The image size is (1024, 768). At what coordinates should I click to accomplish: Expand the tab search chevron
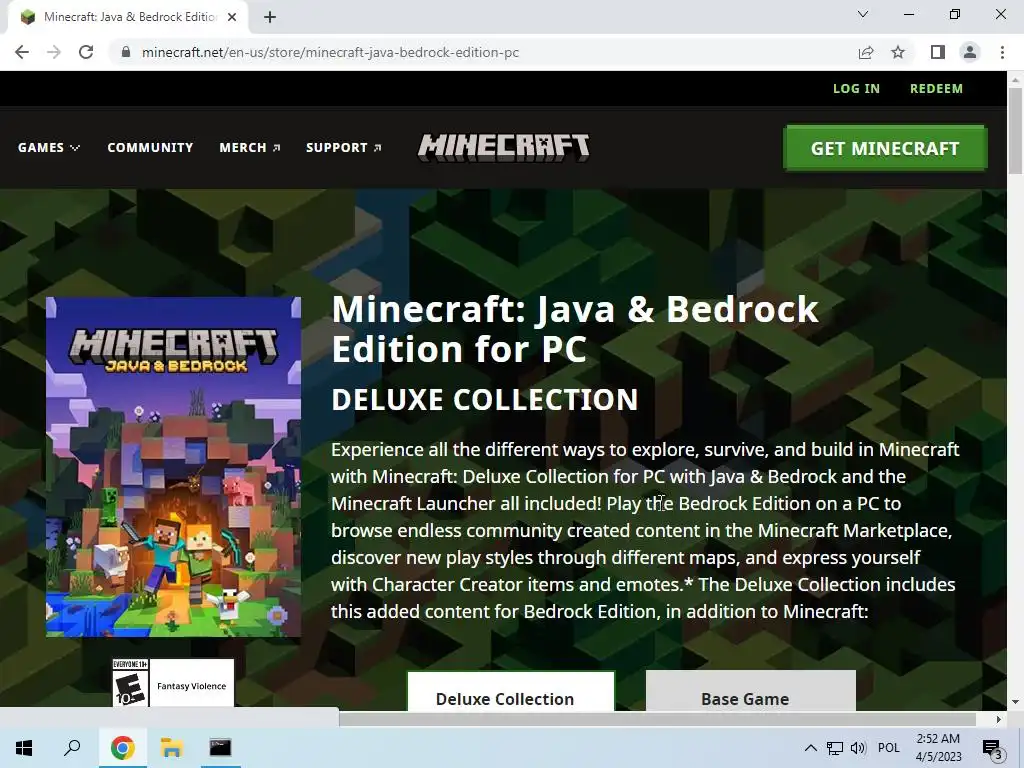[x=863, y=14]
